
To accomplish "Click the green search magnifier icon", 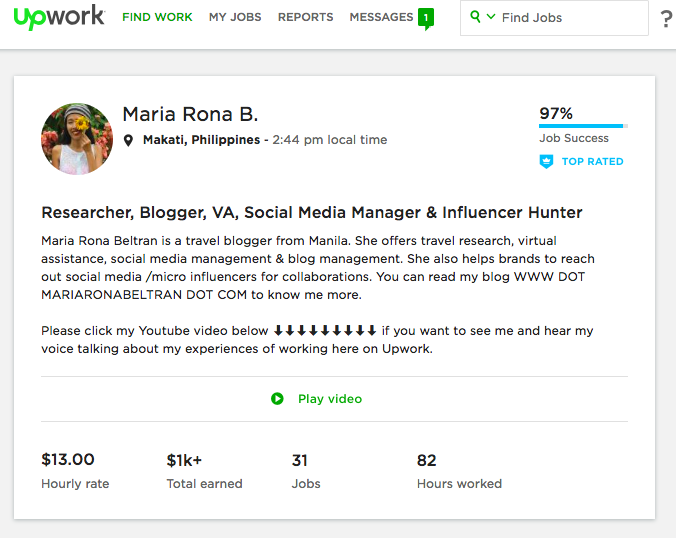I will (475, 17).
